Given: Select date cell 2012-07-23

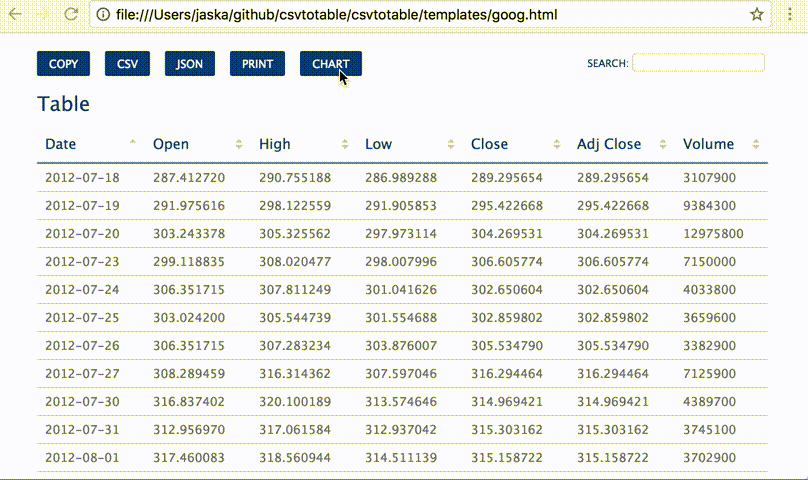Looking at the screenshot, I should click(x=82, y=261).
